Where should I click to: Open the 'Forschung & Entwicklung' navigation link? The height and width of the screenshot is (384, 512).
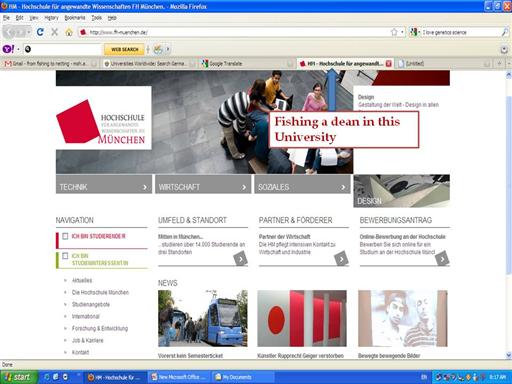[x=100, y=328]
